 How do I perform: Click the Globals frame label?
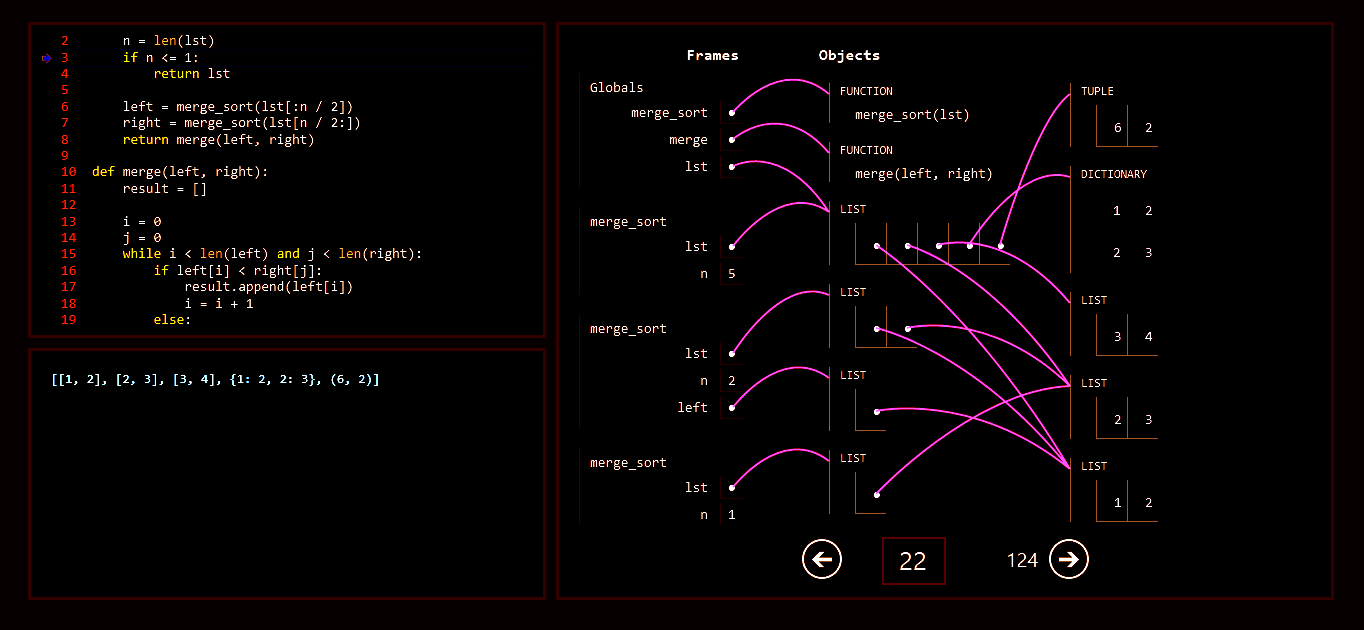point(616,88)
